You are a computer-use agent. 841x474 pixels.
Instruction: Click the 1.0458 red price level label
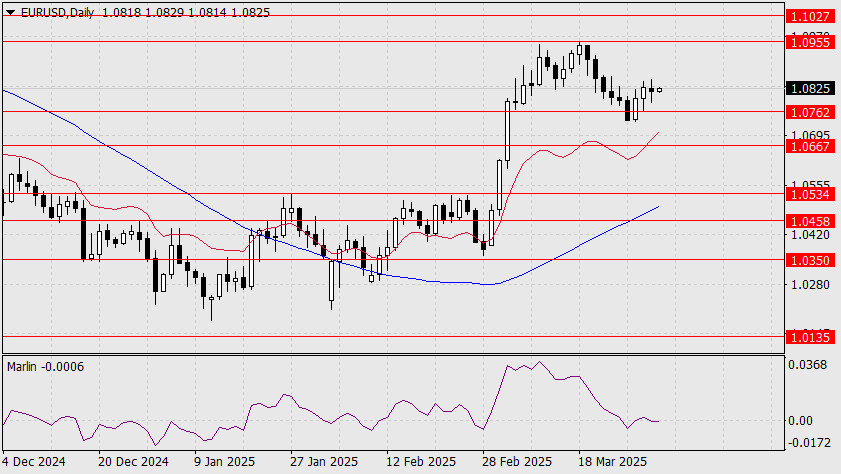(810, 221)
